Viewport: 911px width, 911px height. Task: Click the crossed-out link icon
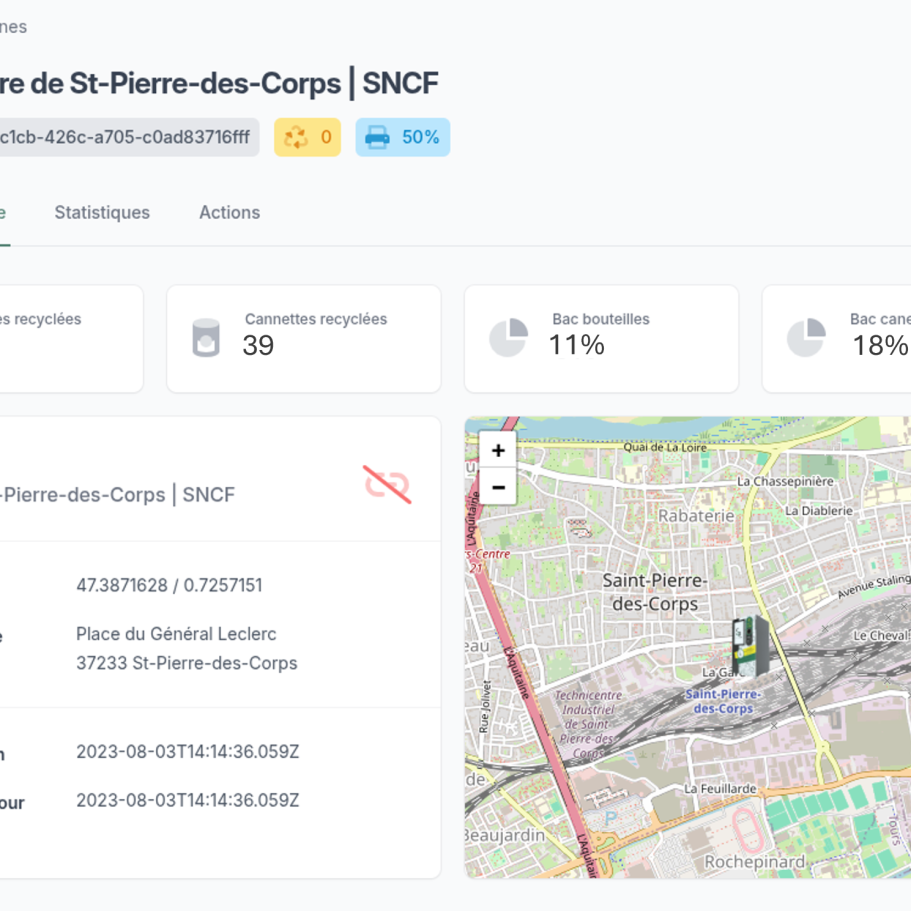click(x=387, y=484)
